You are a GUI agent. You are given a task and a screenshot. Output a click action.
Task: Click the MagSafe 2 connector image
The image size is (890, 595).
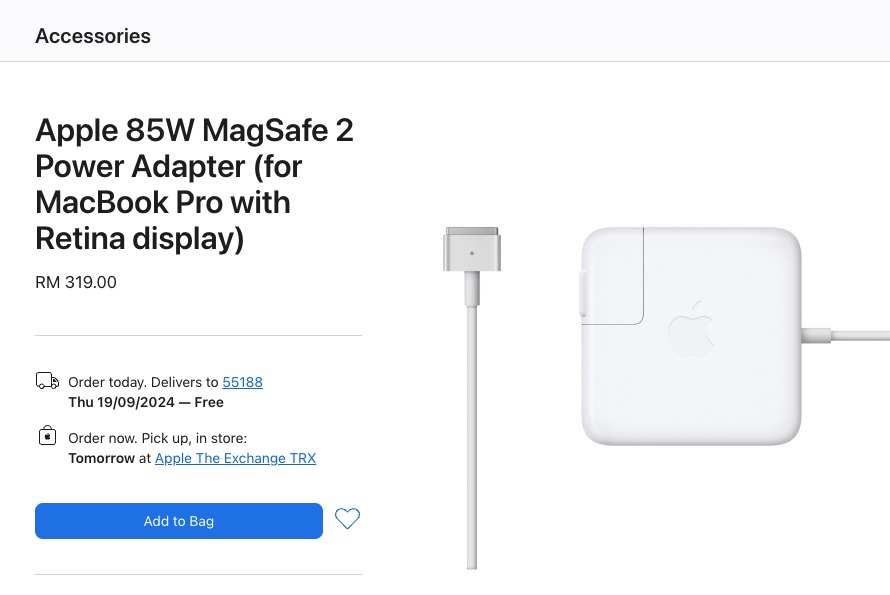(x=471, y=248)
